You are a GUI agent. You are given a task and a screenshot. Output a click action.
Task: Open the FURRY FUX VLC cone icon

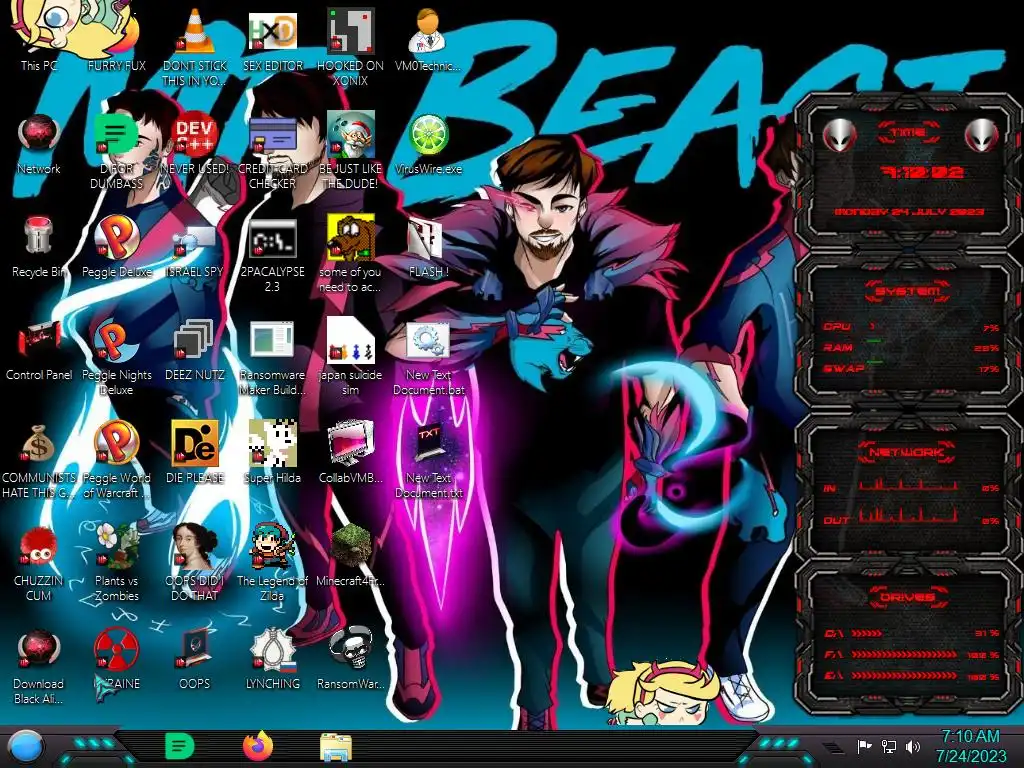(116, 39)
